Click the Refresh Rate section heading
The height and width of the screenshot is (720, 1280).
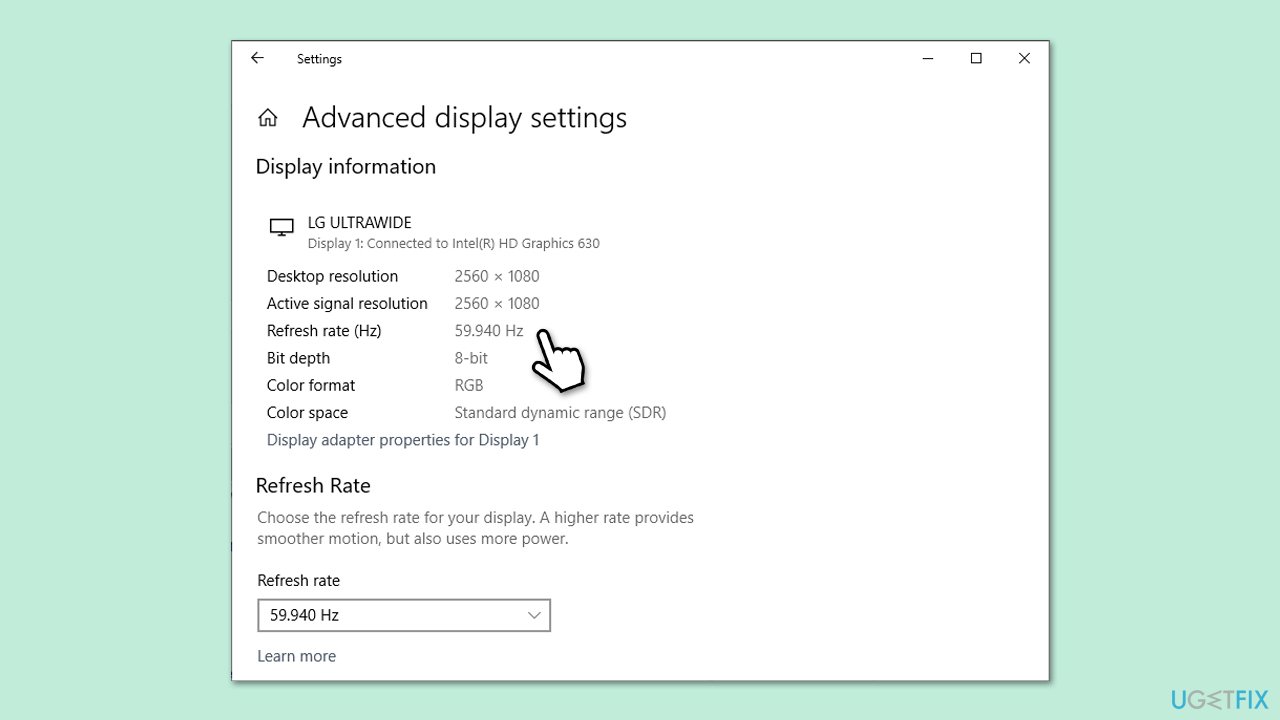[313, 486]
